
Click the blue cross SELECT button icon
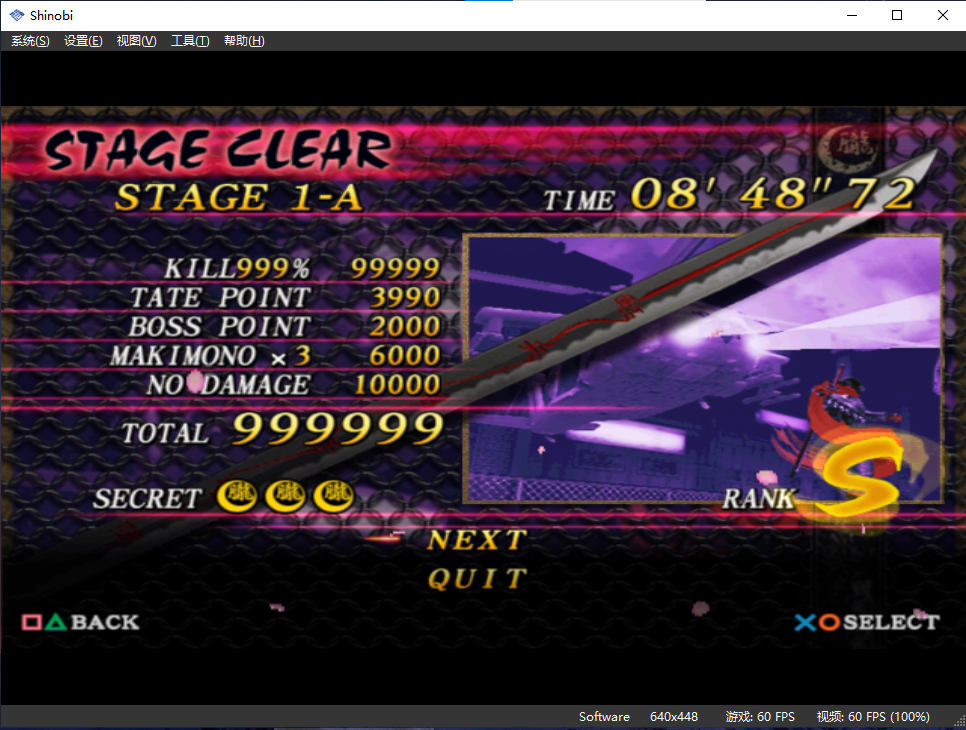pyautogui.click(x=805, y=623)
